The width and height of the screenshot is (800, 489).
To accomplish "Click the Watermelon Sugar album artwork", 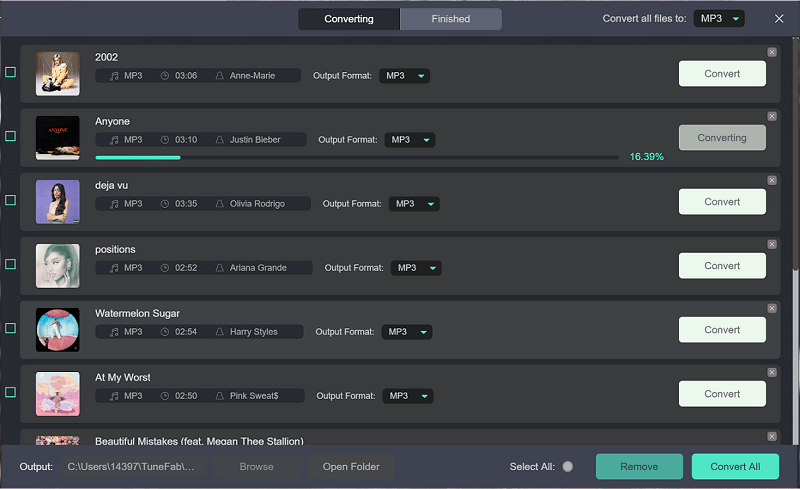I will [57, 330].
